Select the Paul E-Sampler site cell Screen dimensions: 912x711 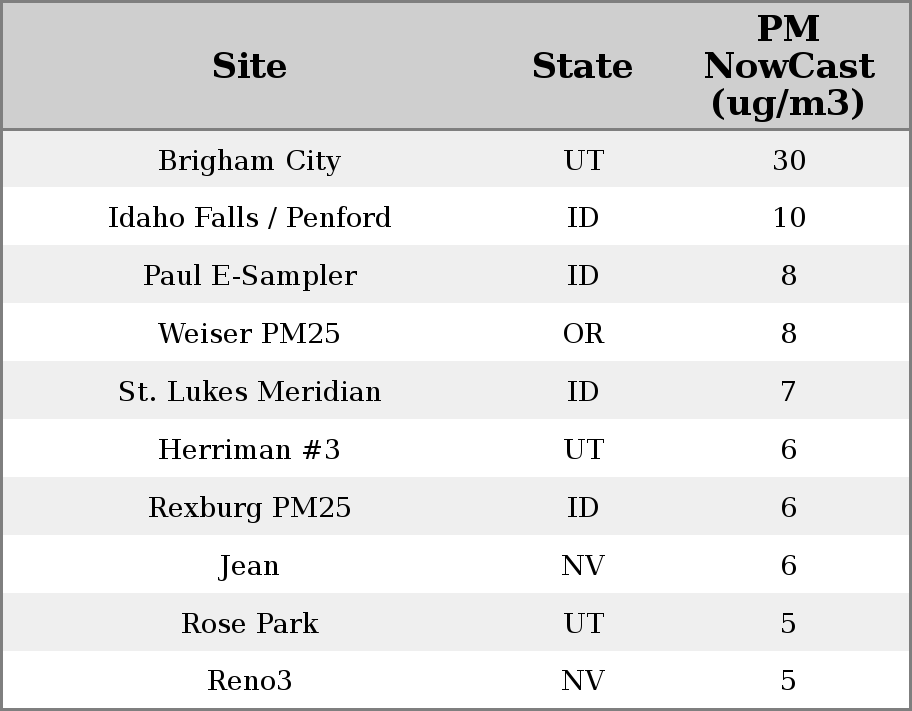tap(249, 276)
